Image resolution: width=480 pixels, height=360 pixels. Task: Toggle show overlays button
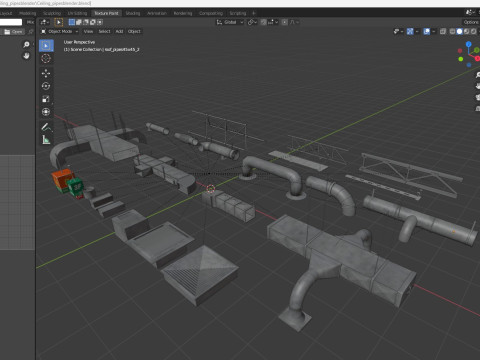click(426, 31)
